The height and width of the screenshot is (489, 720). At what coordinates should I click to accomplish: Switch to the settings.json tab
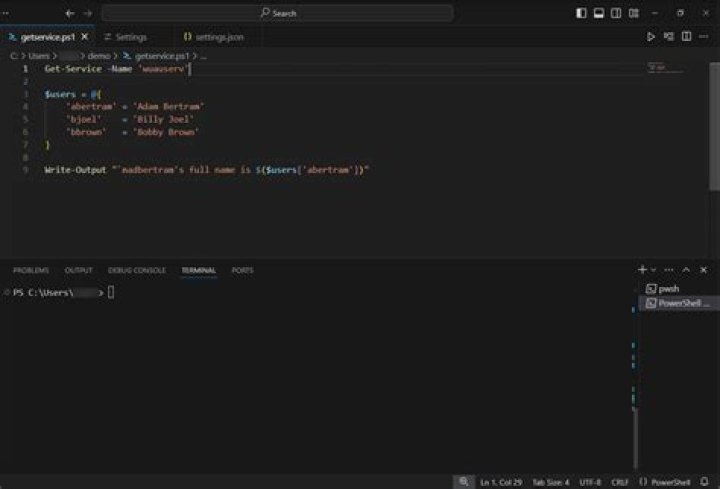point(214,37)
